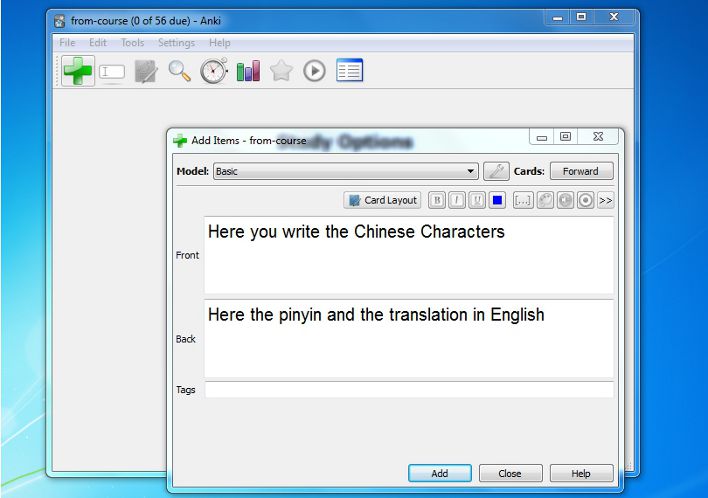Click the text field icon in main toolbar

112,71
